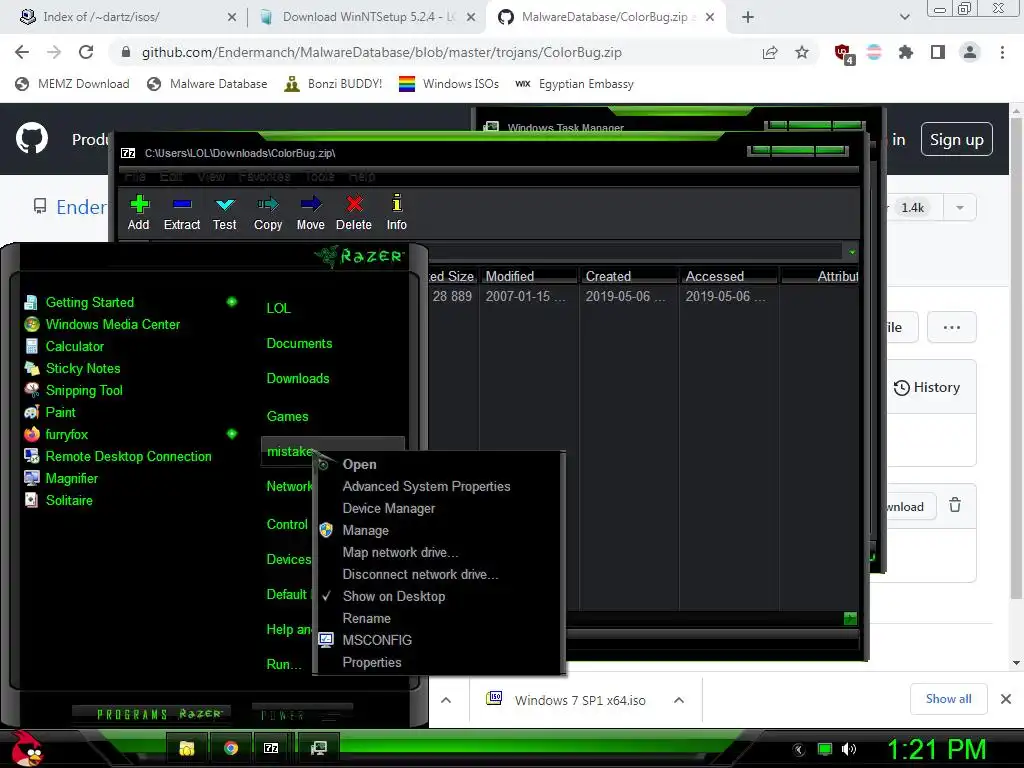Share this page via the share icon
1024x768 pixels.
[x=770, y=52]
